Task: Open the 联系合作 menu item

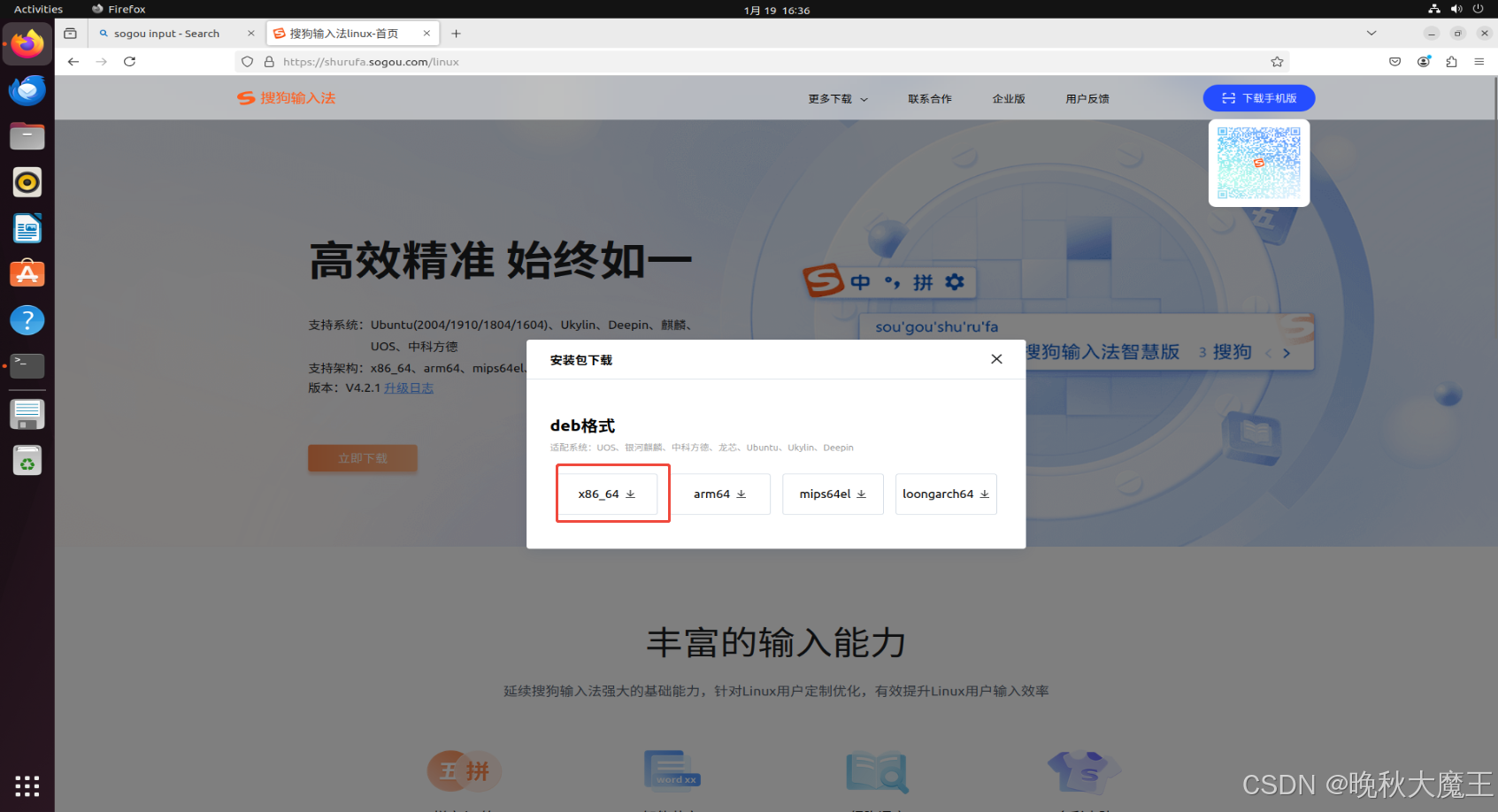Action: 930,99
